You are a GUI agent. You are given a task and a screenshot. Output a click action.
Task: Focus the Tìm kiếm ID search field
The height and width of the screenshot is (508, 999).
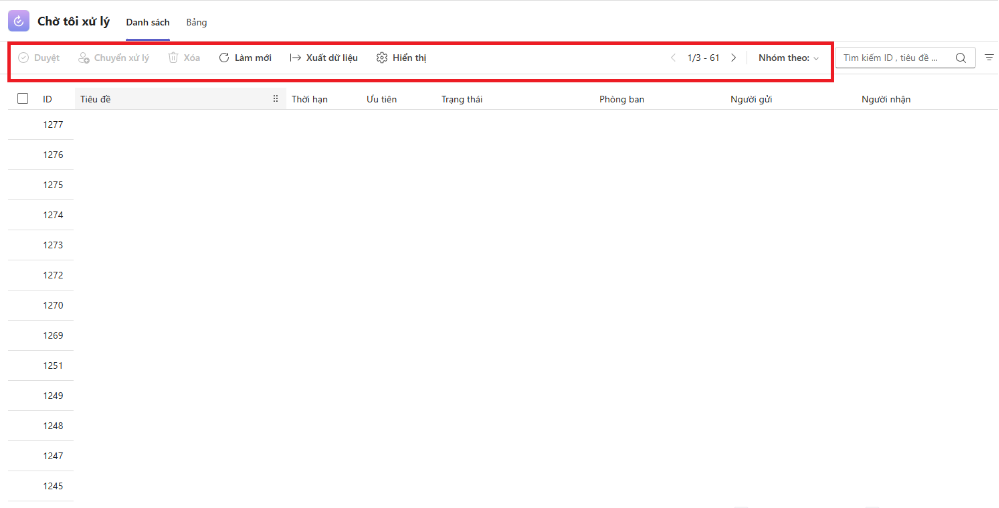click(892, 58)
